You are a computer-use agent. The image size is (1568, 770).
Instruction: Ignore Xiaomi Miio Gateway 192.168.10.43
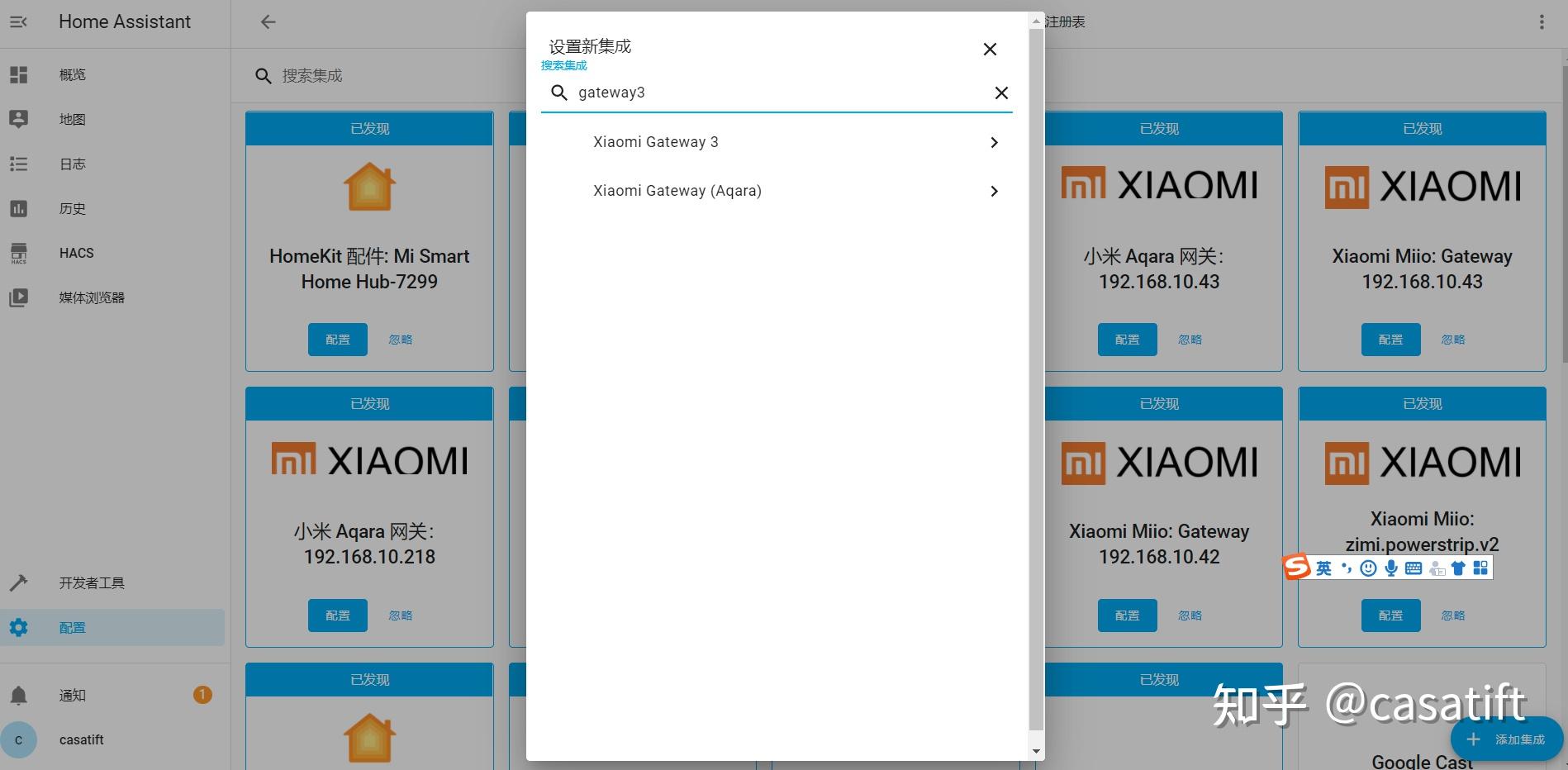coord(1454,340)
